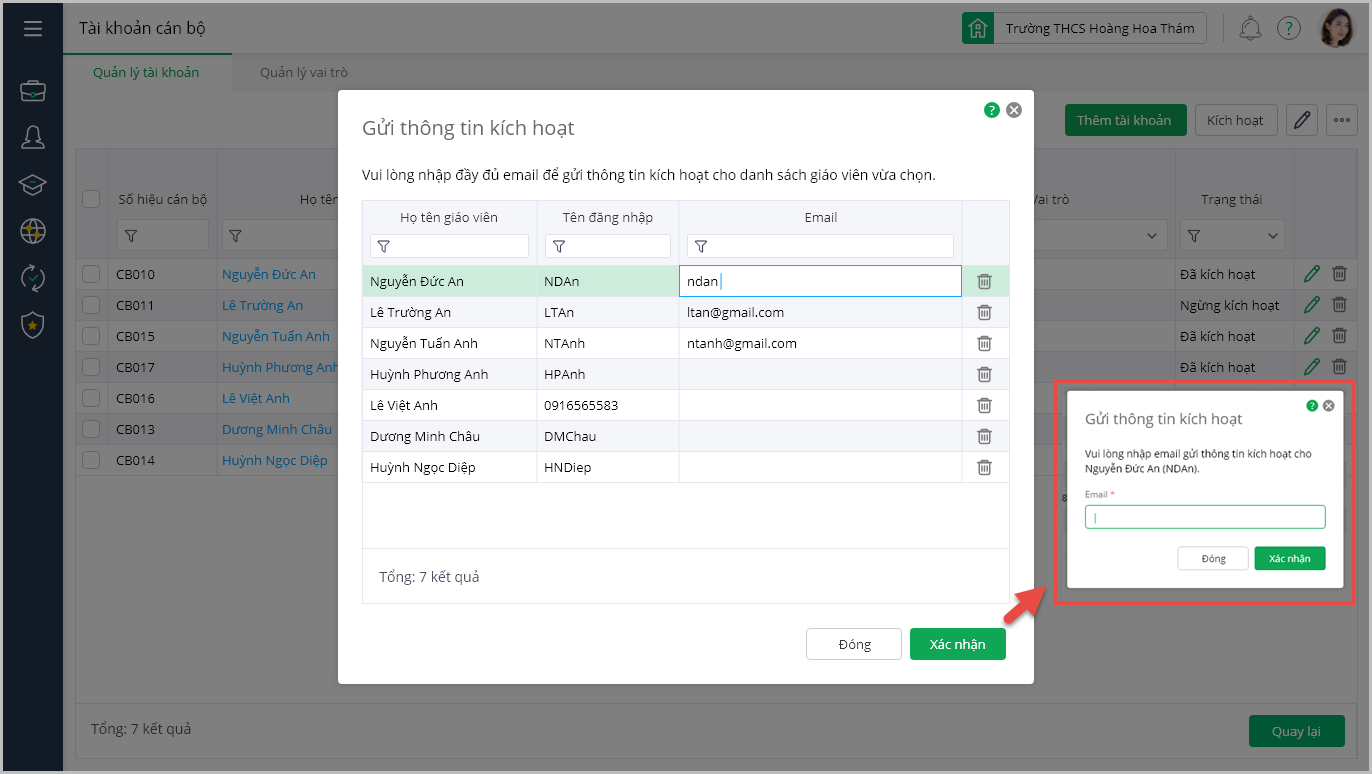Switch to Quản lý vai trò tab
Screen dimensions: 1372x774
[x=304, y=73]
